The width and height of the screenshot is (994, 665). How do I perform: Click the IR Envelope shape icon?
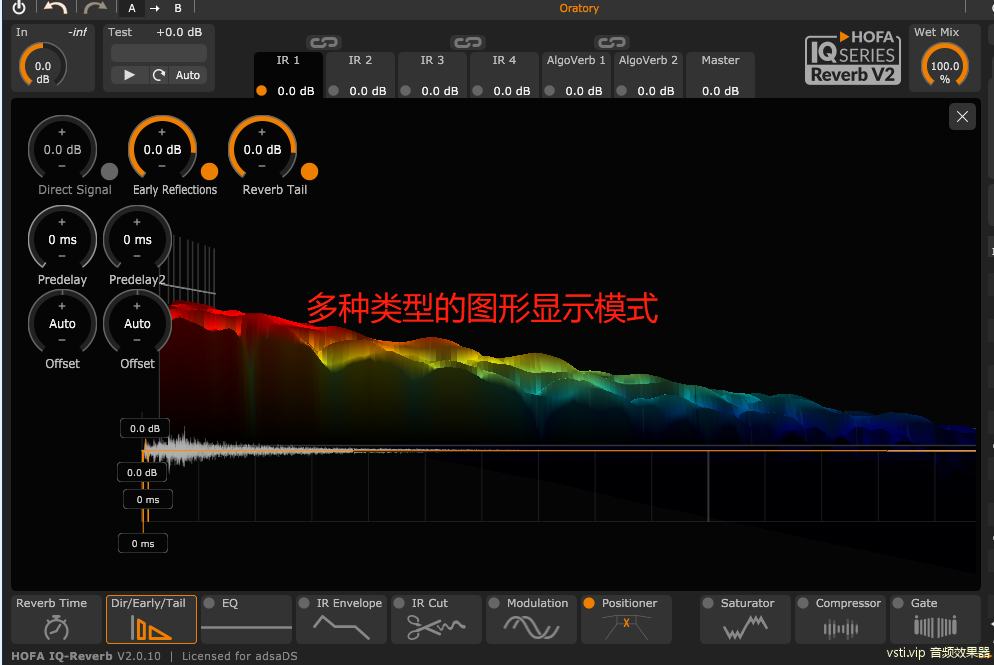tap(342, 627)
